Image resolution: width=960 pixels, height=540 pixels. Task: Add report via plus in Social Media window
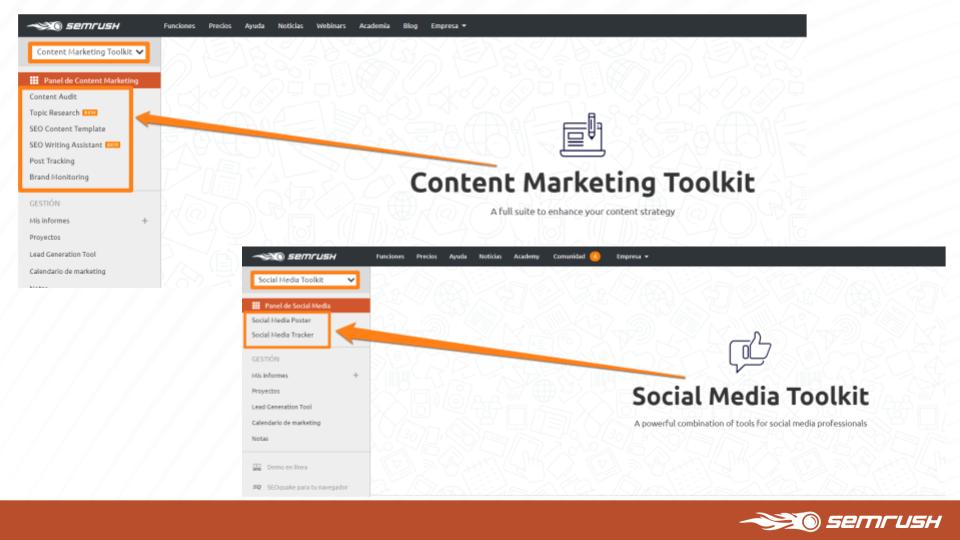pos(356,375)
